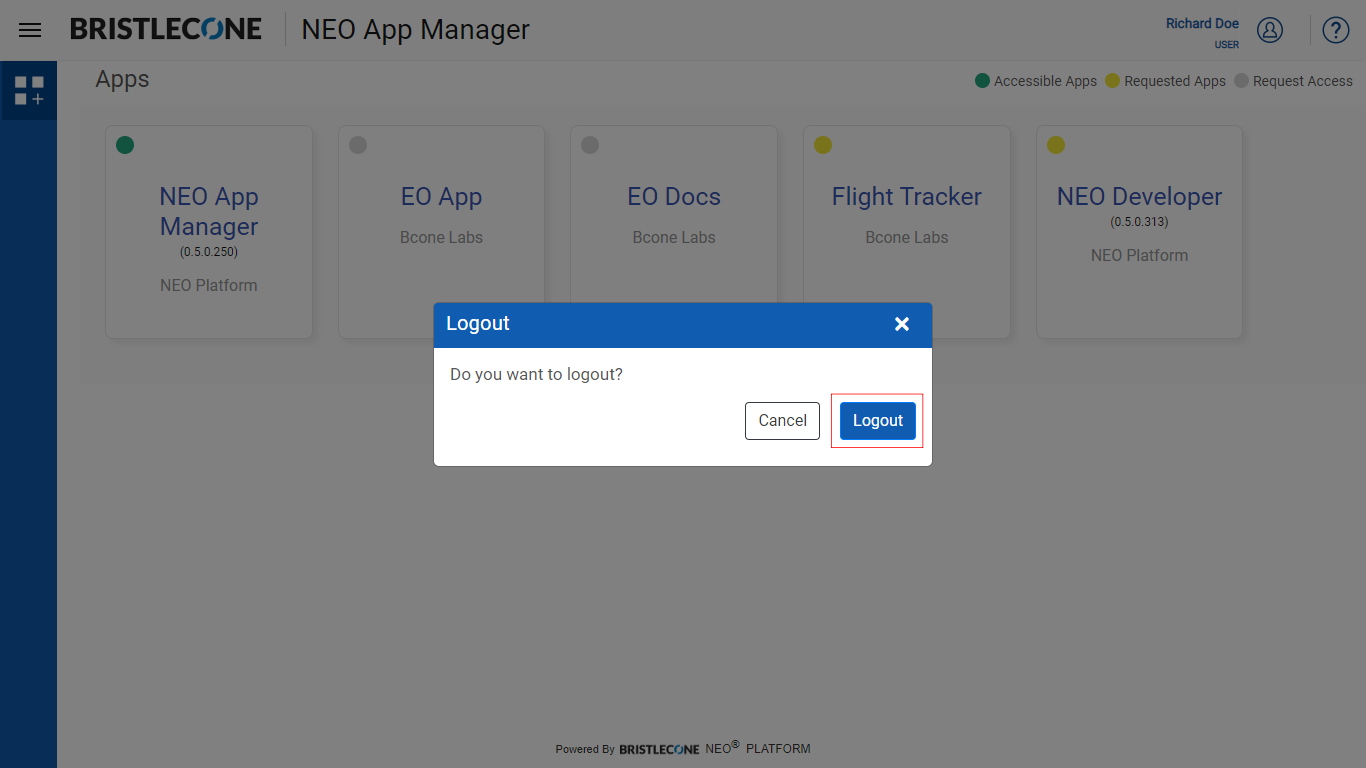
Task: Close the Logout dialog with X
Action: click(x=902, y=324)
